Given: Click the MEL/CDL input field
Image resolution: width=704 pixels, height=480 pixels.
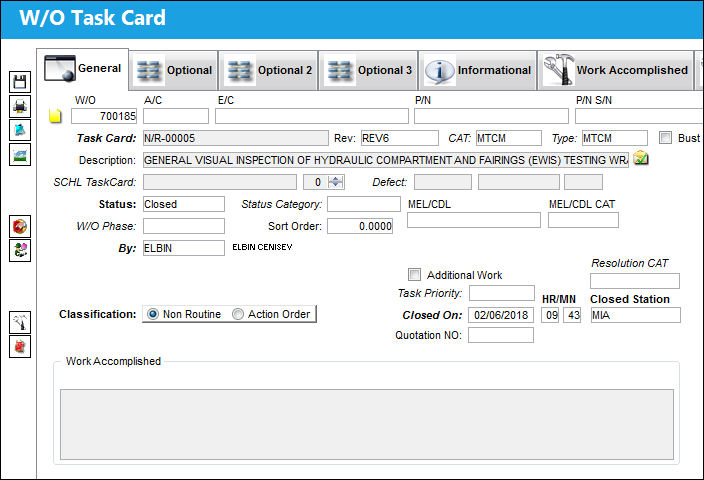Looking at the screenshot, I should click(474, 220).
